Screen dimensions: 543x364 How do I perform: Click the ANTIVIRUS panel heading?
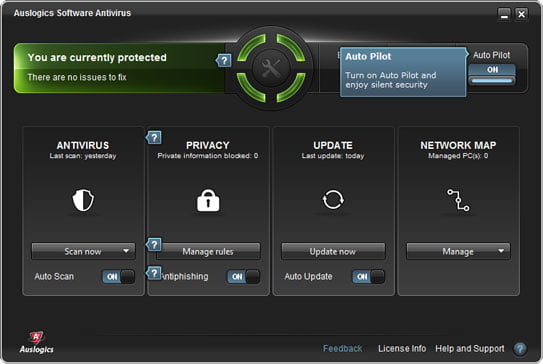pyautogui.click(x=83, y=145)
